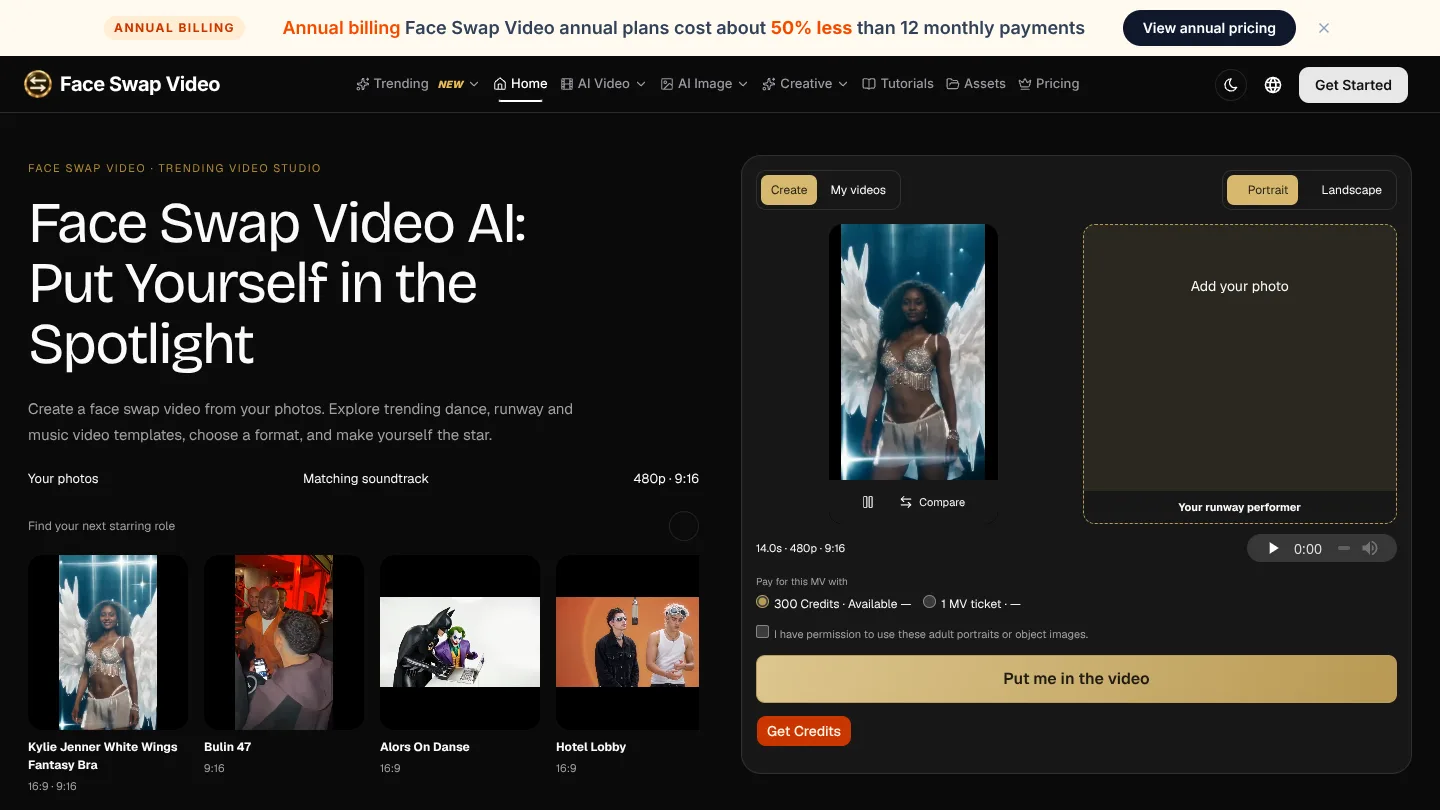Expand the AI Video dropdown
This screenshot has width=1440, height=810.
pos(603,84)
